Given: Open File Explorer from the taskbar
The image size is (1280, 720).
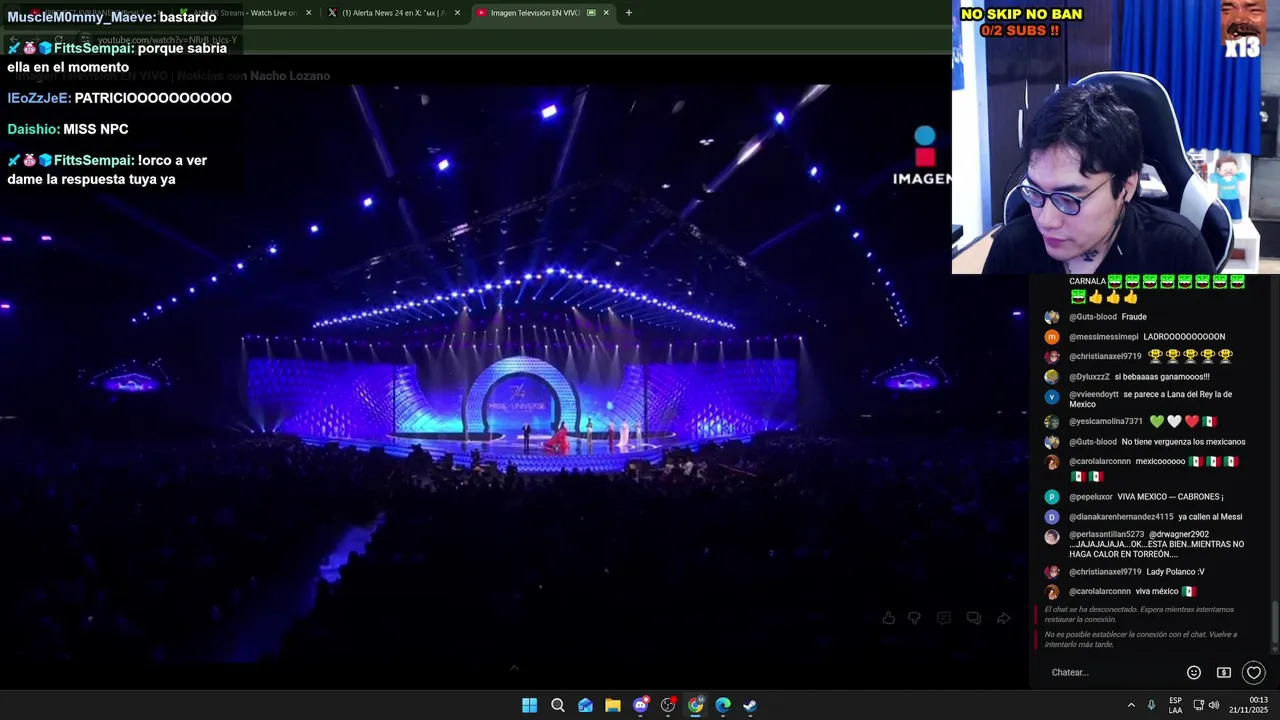Looking at the screenshot, I should (613, 705).
